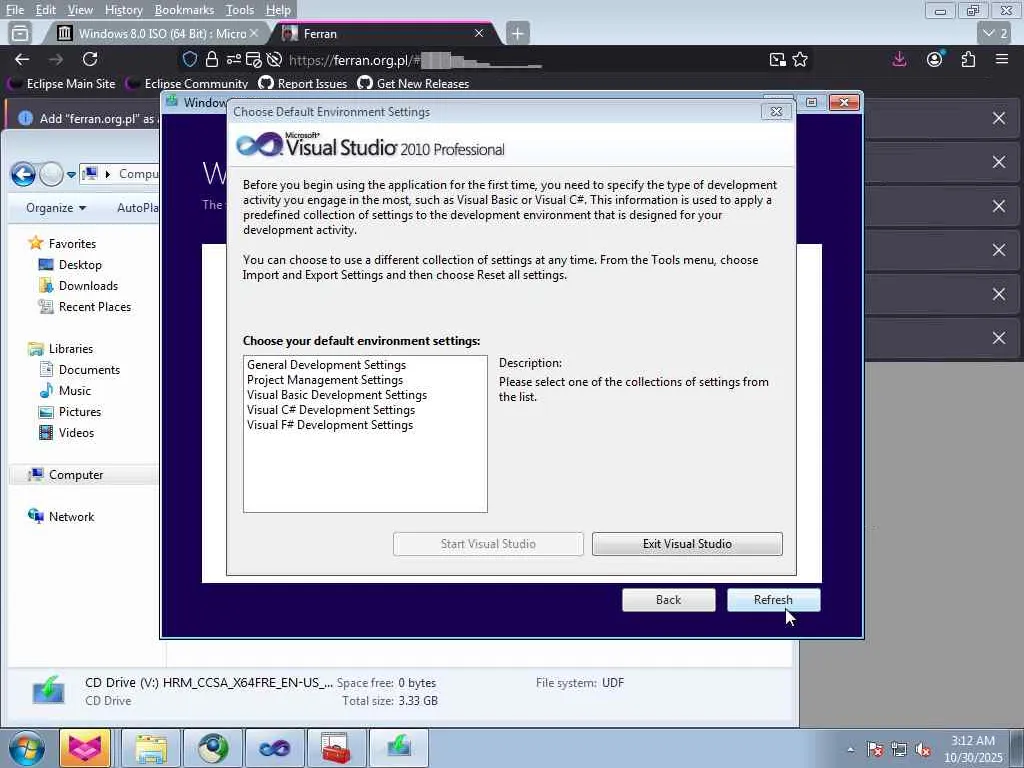
Task: Open the Tools menu
Action: [x=239, y=10]
